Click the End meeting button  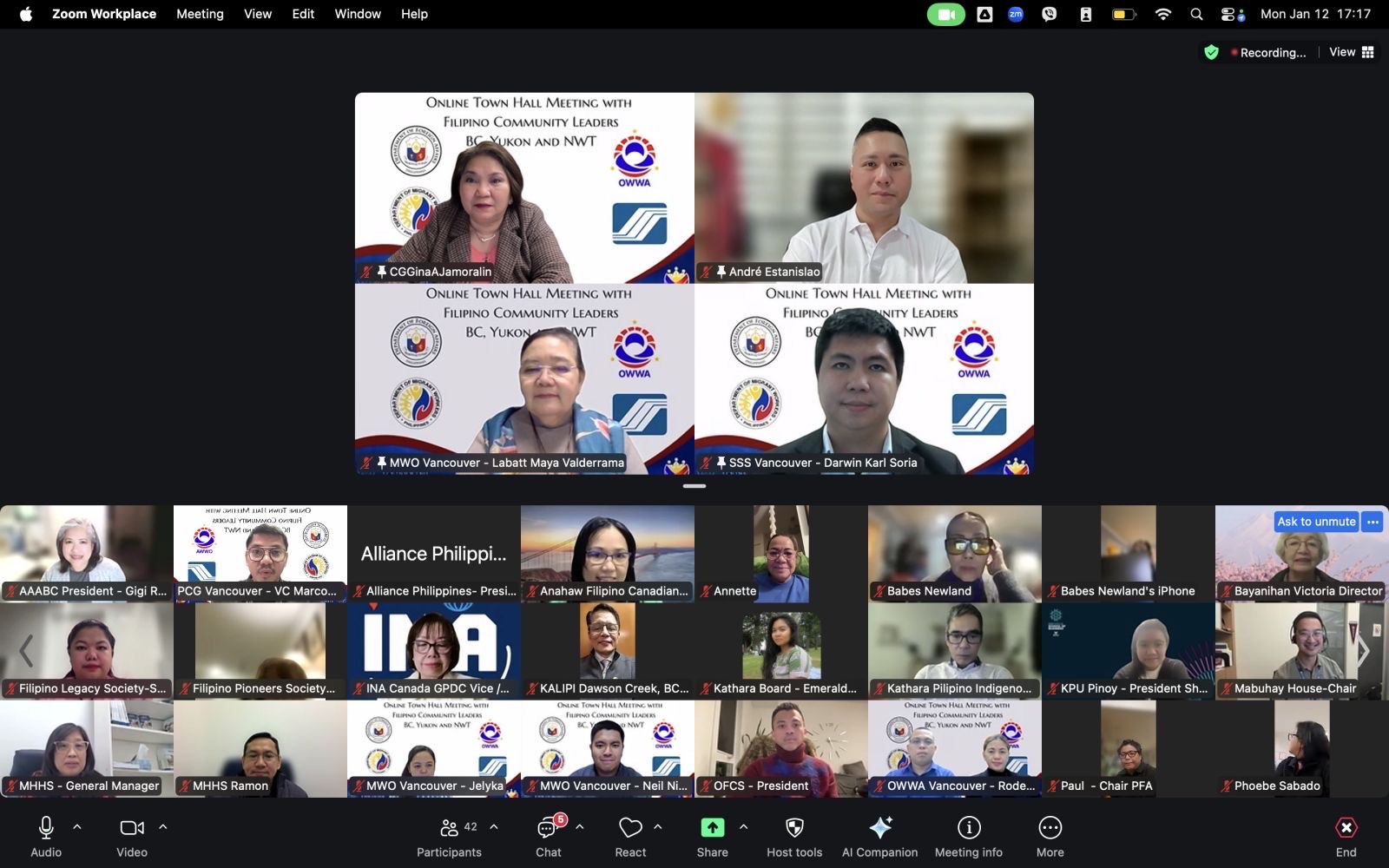coord(1346,837)
